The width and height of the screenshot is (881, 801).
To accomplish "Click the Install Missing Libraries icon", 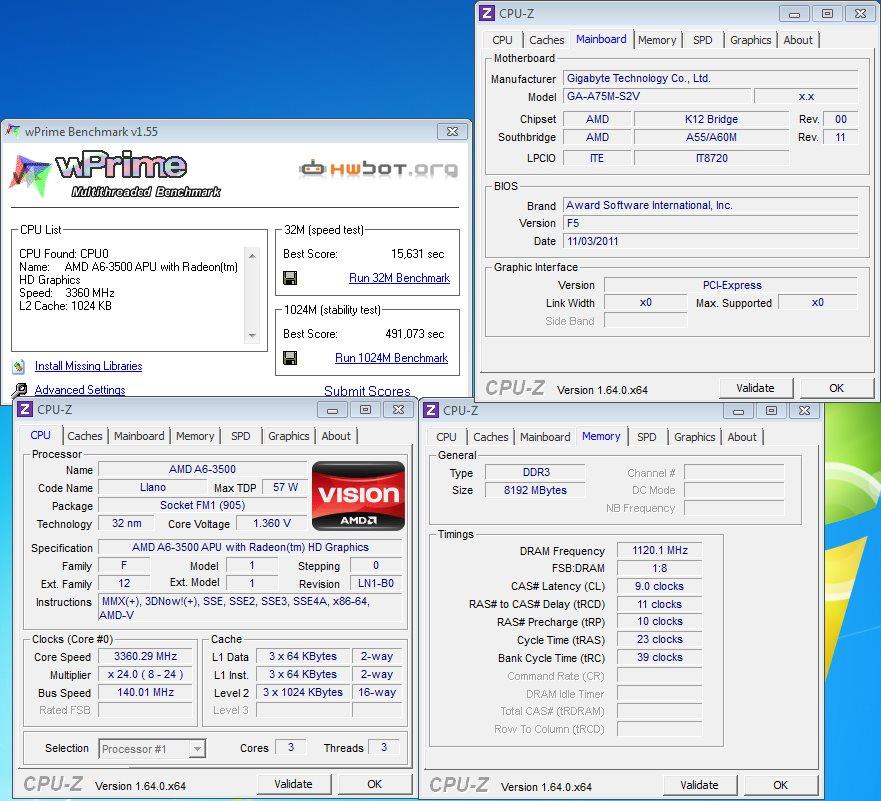I will [19, 367].
